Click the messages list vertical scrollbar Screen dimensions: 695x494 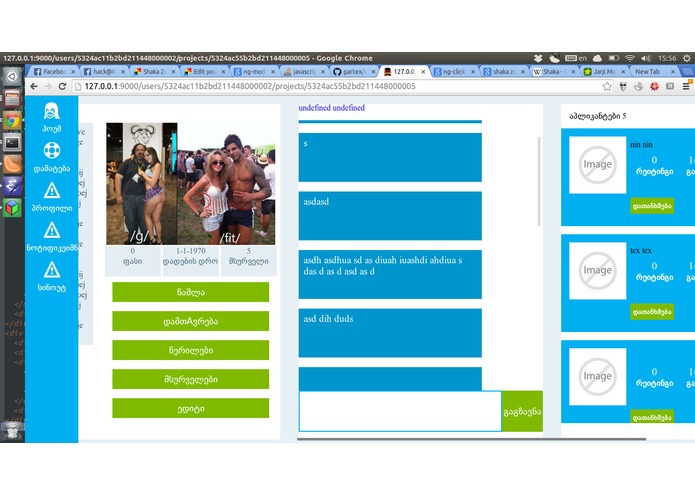coord(539,182)
